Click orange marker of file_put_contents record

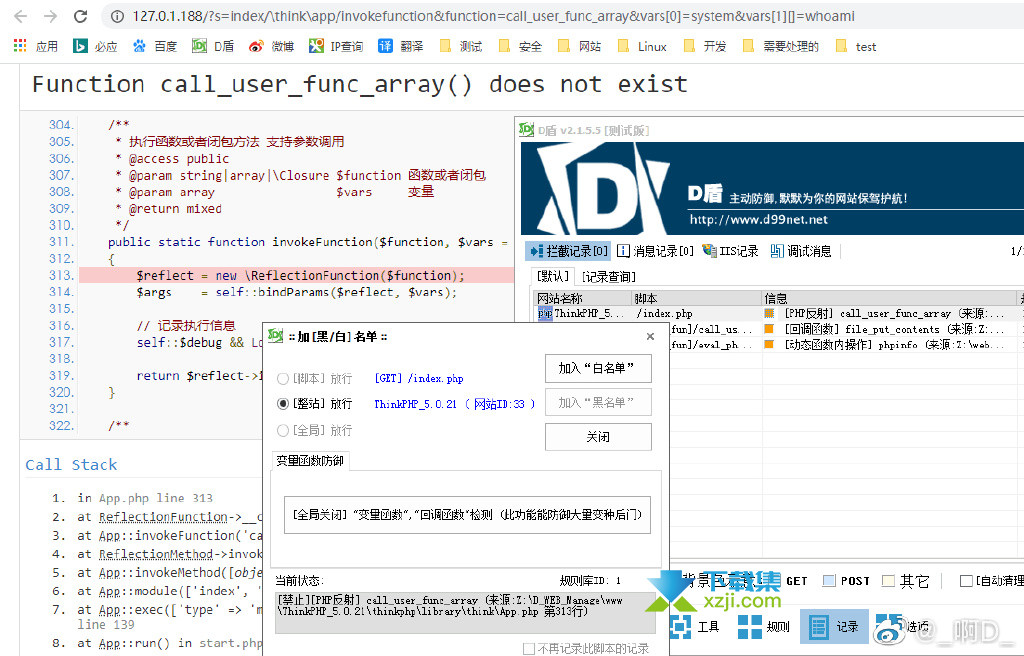pyautogui.click(x=769, y=329)
